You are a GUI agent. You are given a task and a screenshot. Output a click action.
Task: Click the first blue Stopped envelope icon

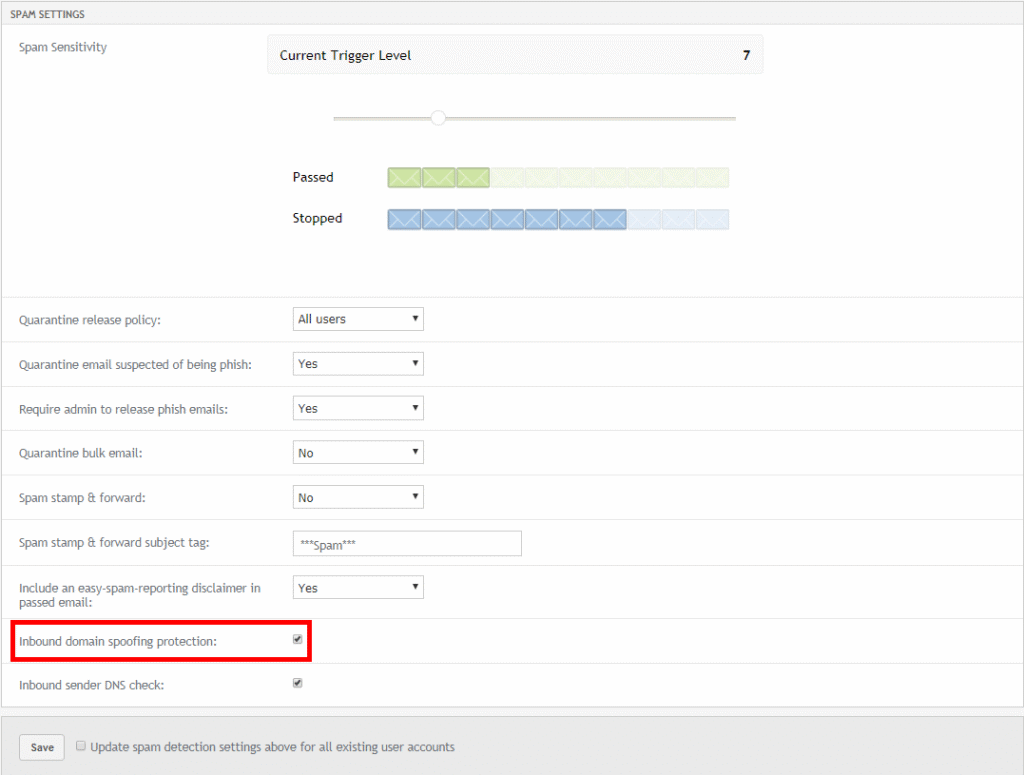(x=404, y=219)
